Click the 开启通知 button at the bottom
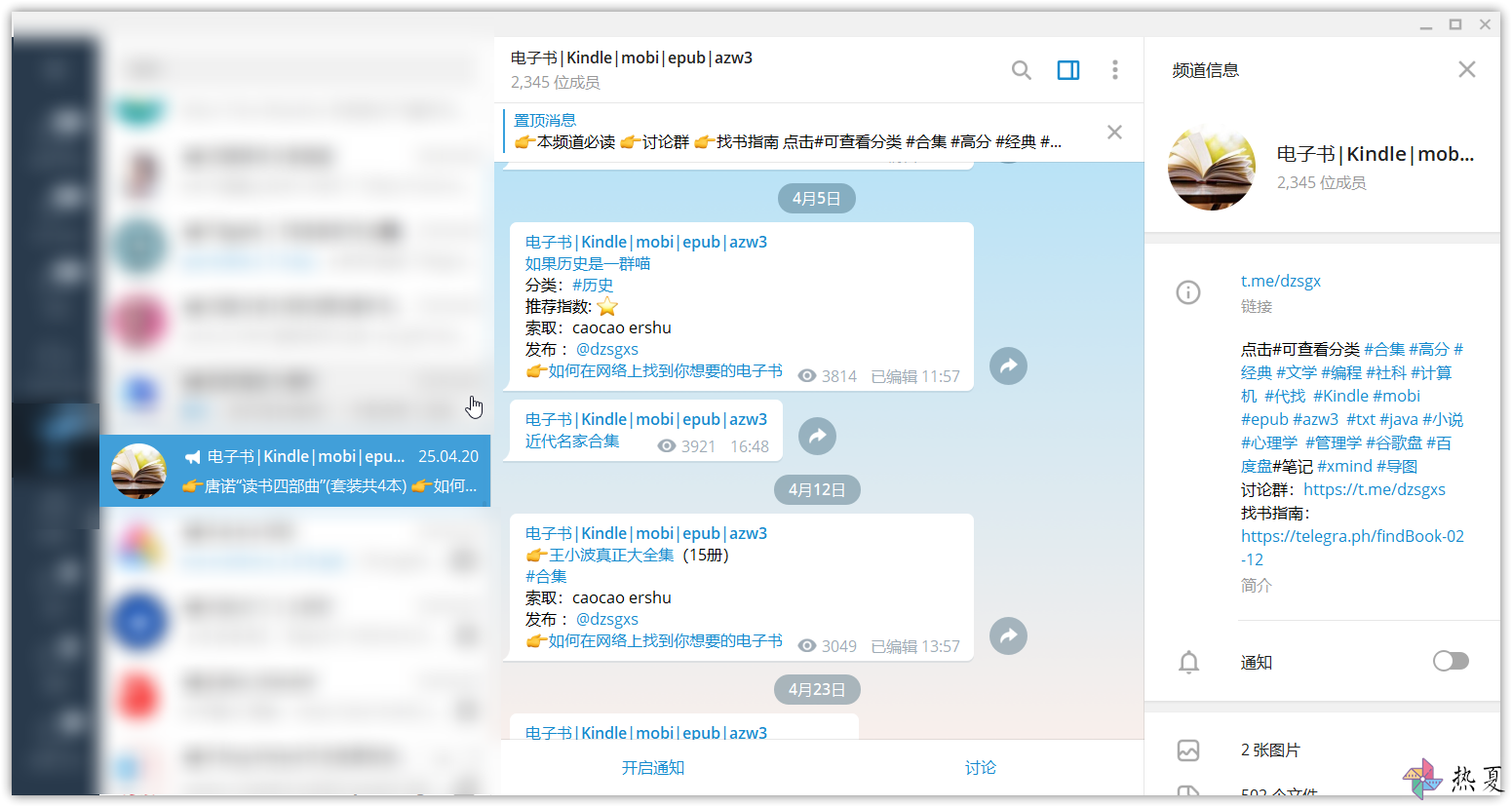 (653, 768)
